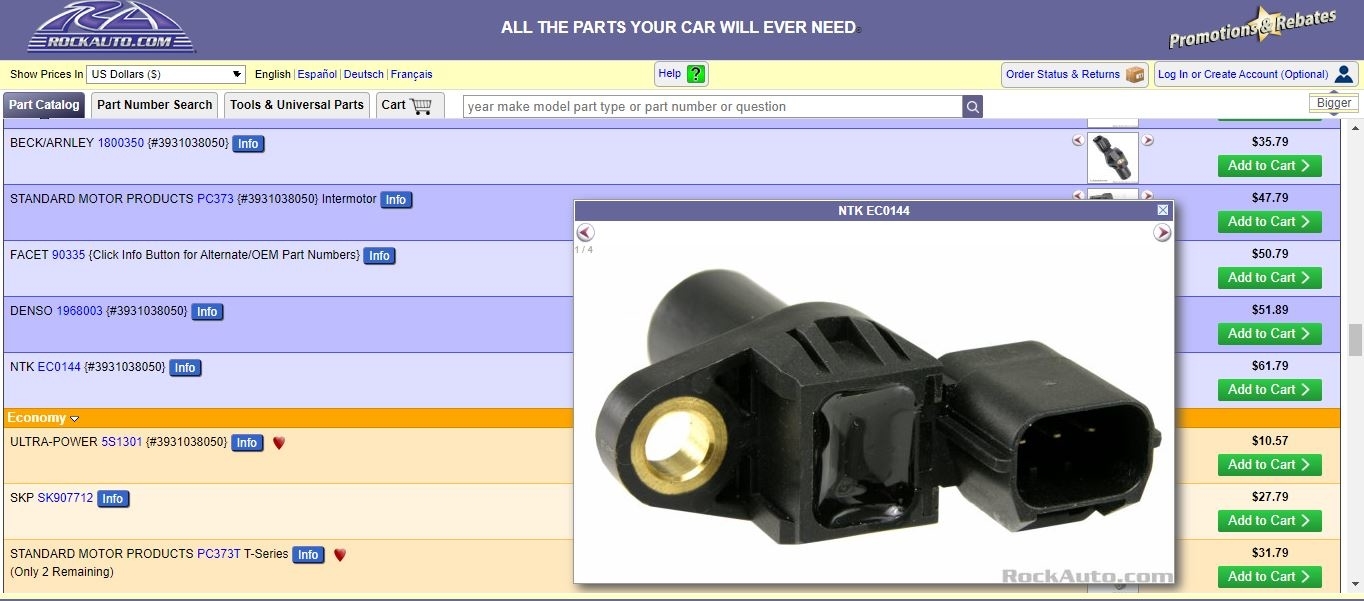Click part number link PC373

pyautogui.click(x=215, y=199)
